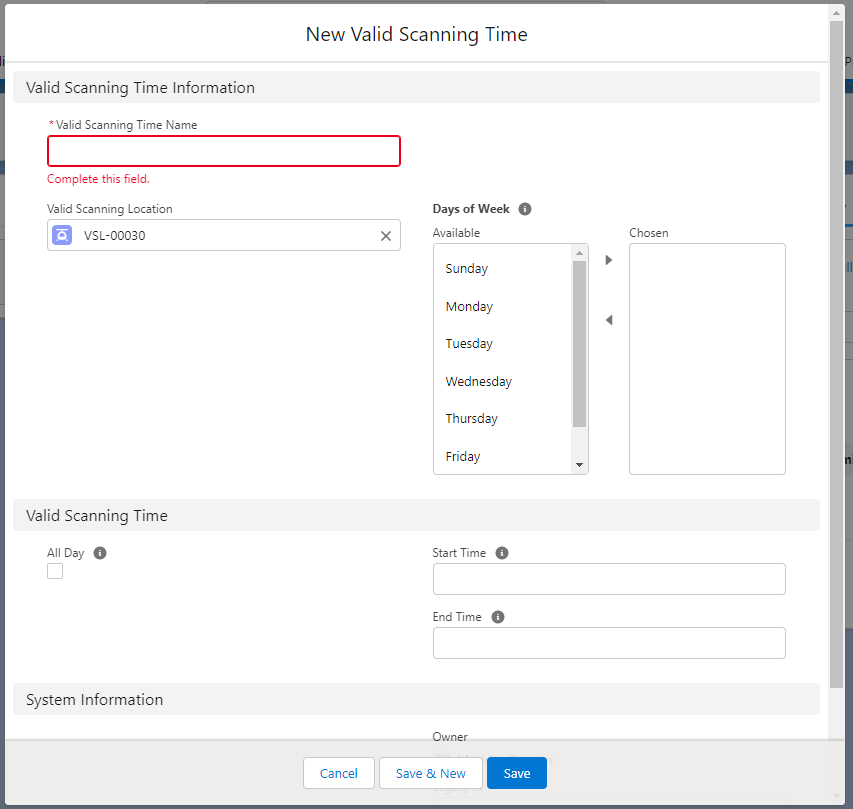Open the All Day info tooltip
The width and height of the screenshot is (853, 809).
pyautogui.click(x=98, y=552)
